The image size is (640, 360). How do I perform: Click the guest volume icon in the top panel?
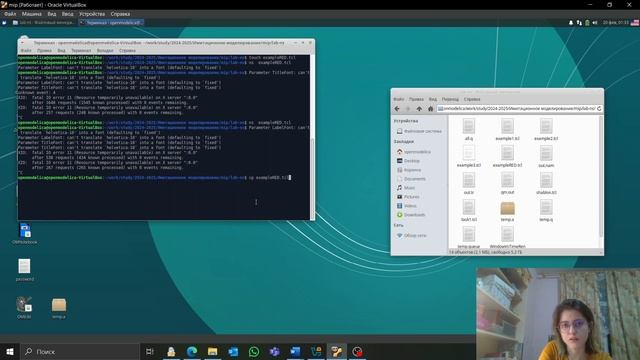(595, 23)
